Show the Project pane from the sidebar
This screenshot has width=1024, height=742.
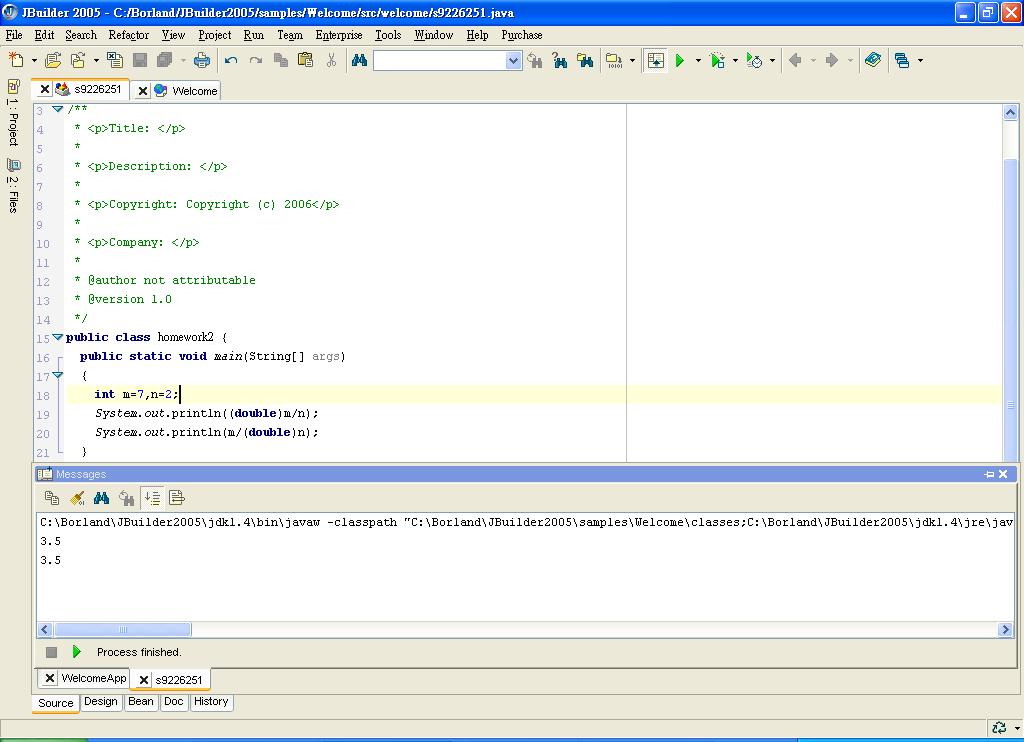(x=13, y=113)
